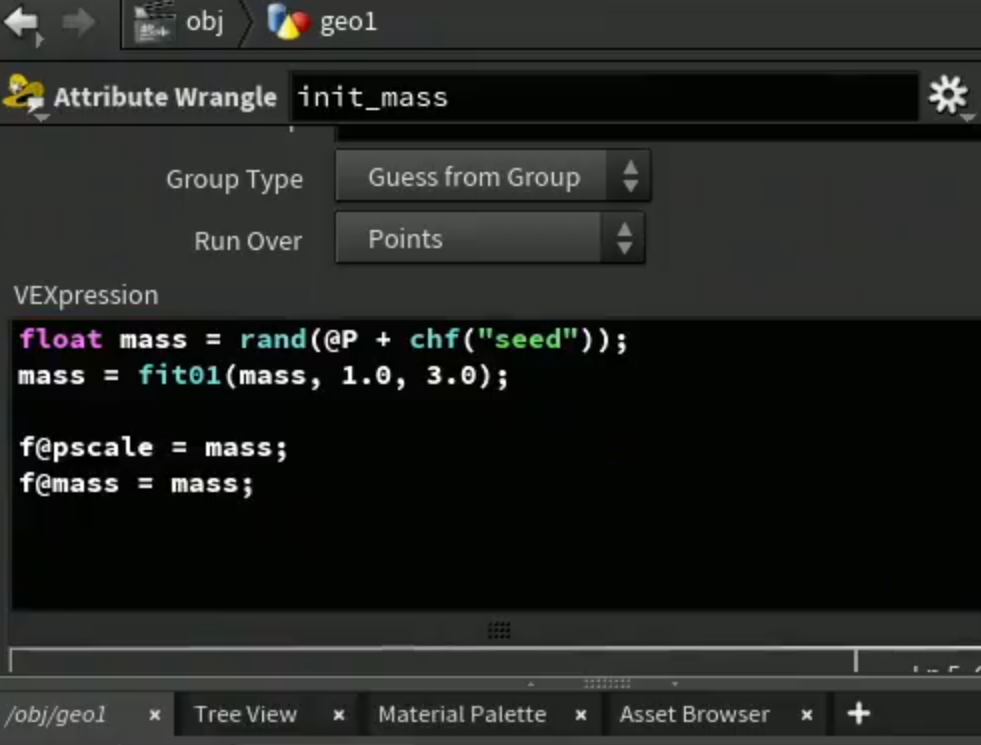Close the Asset Browser tab
This screenshot has height=745, width=981.
(x=807, y=715)
